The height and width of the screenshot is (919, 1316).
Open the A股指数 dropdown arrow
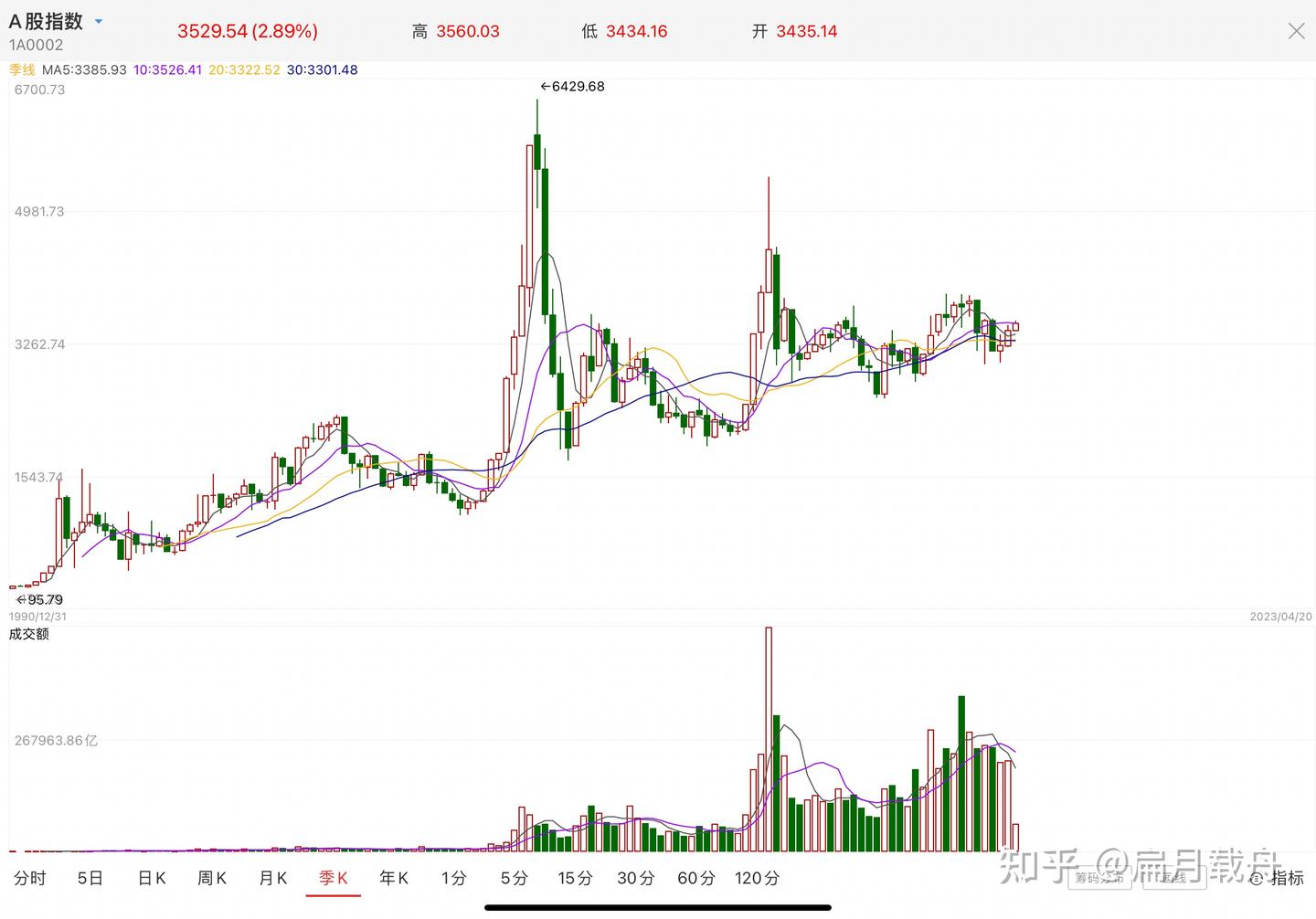tap(99, 21)
